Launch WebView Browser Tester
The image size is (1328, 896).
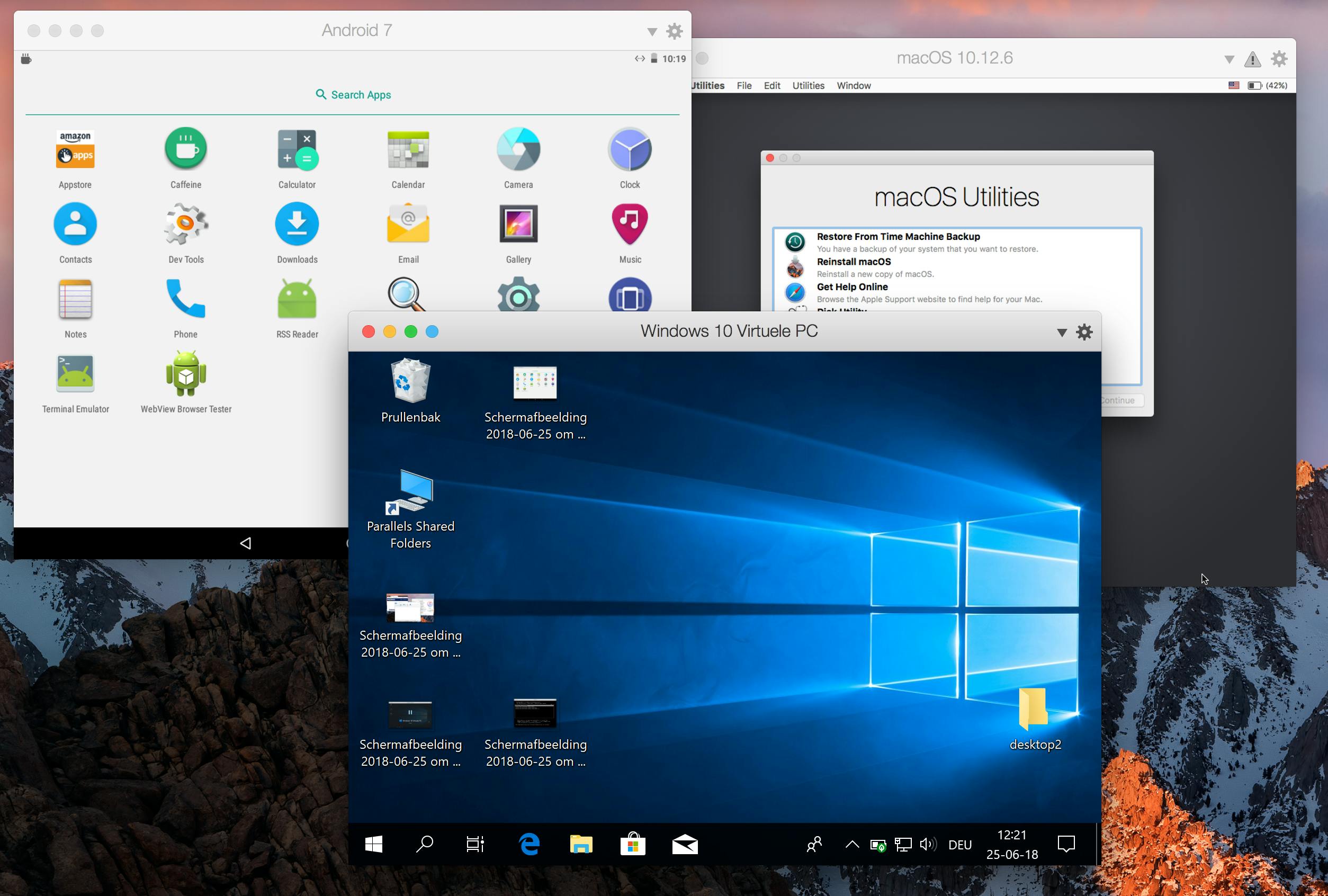click(186, 374)
